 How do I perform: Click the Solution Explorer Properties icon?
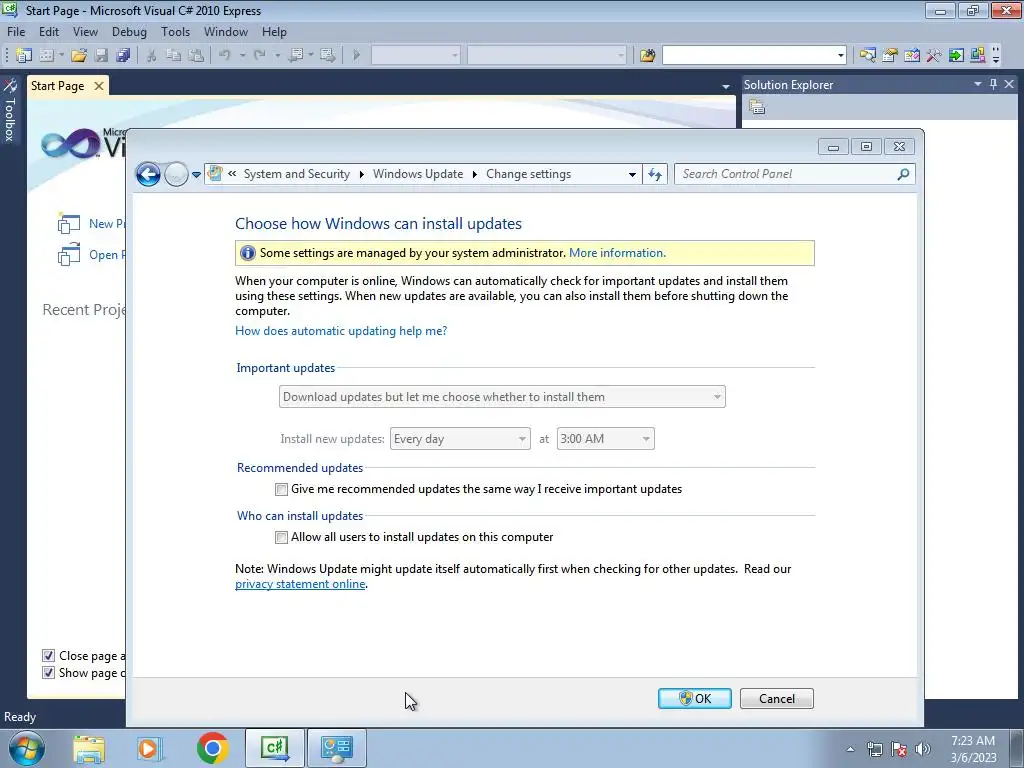click(757, 107)
